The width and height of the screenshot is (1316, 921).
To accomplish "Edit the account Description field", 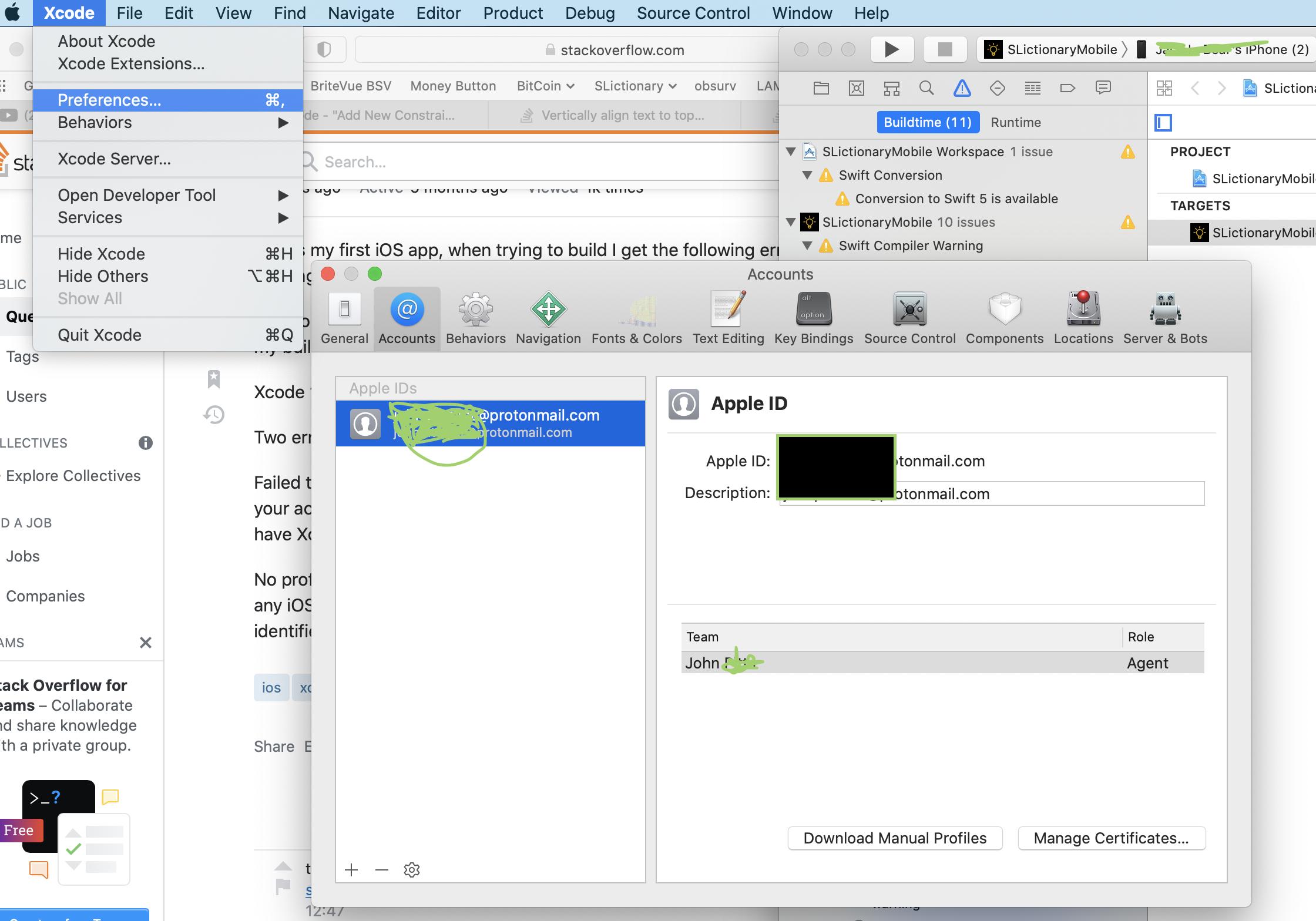I will (x=992, y=493).
